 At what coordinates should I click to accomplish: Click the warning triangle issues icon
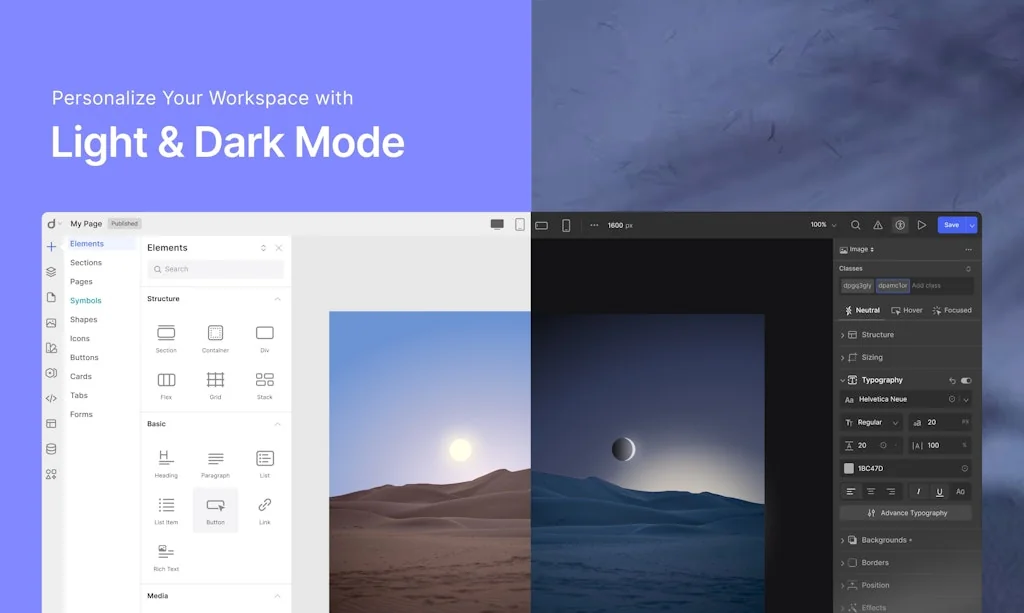pyautogui.click(x=878, y=225)
